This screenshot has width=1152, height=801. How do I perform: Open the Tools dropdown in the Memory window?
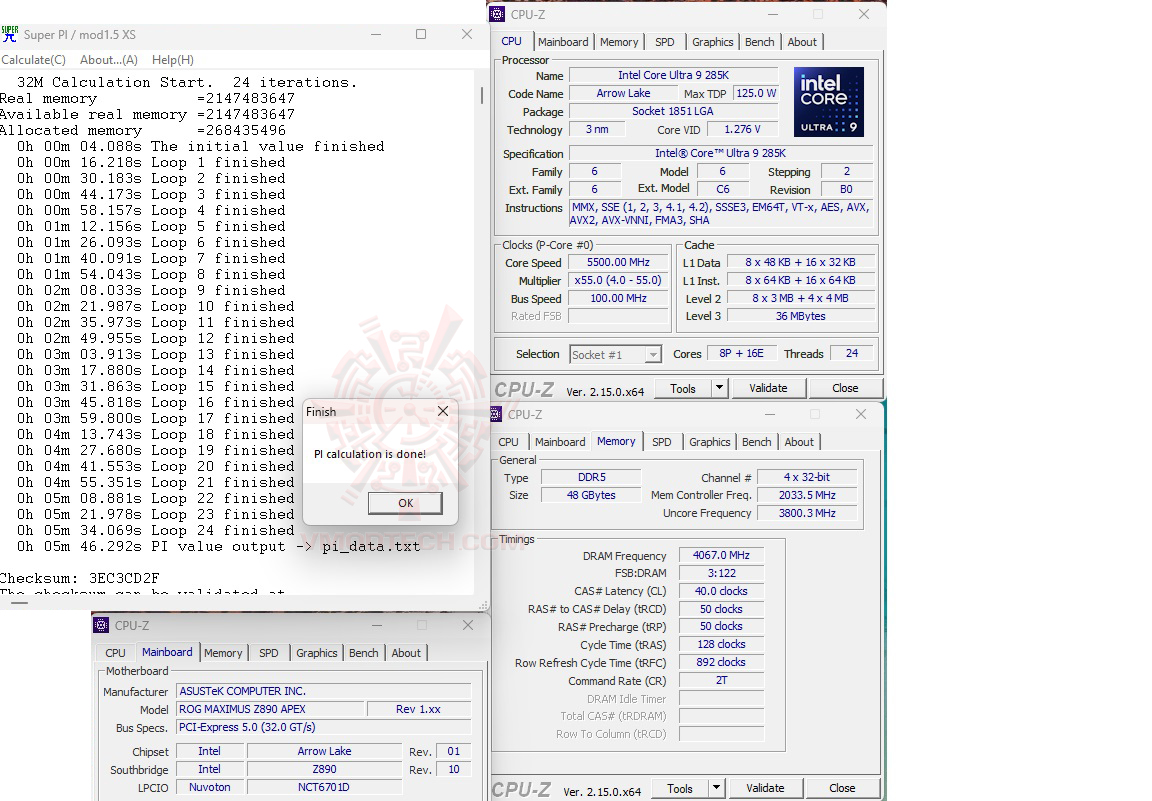[716, 787]
